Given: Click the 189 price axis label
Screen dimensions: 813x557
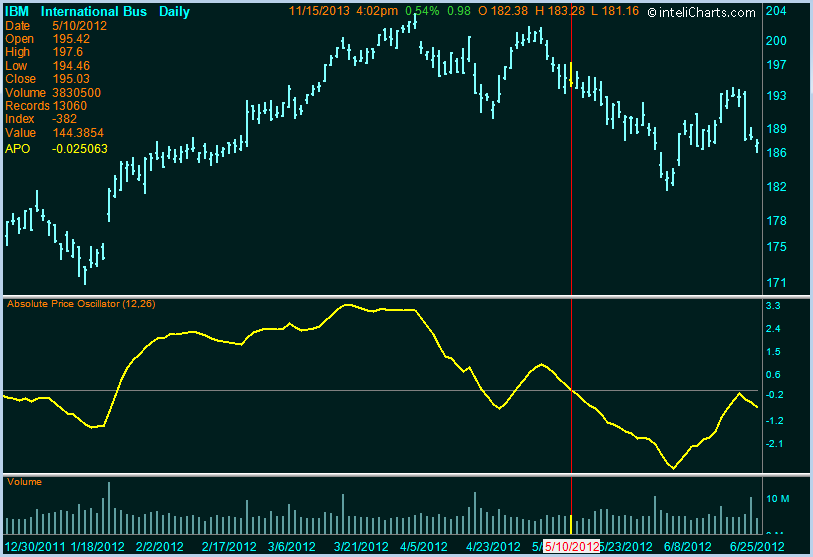Looking at the screenshot, I should pyautogui.click(x=776, y=129).
